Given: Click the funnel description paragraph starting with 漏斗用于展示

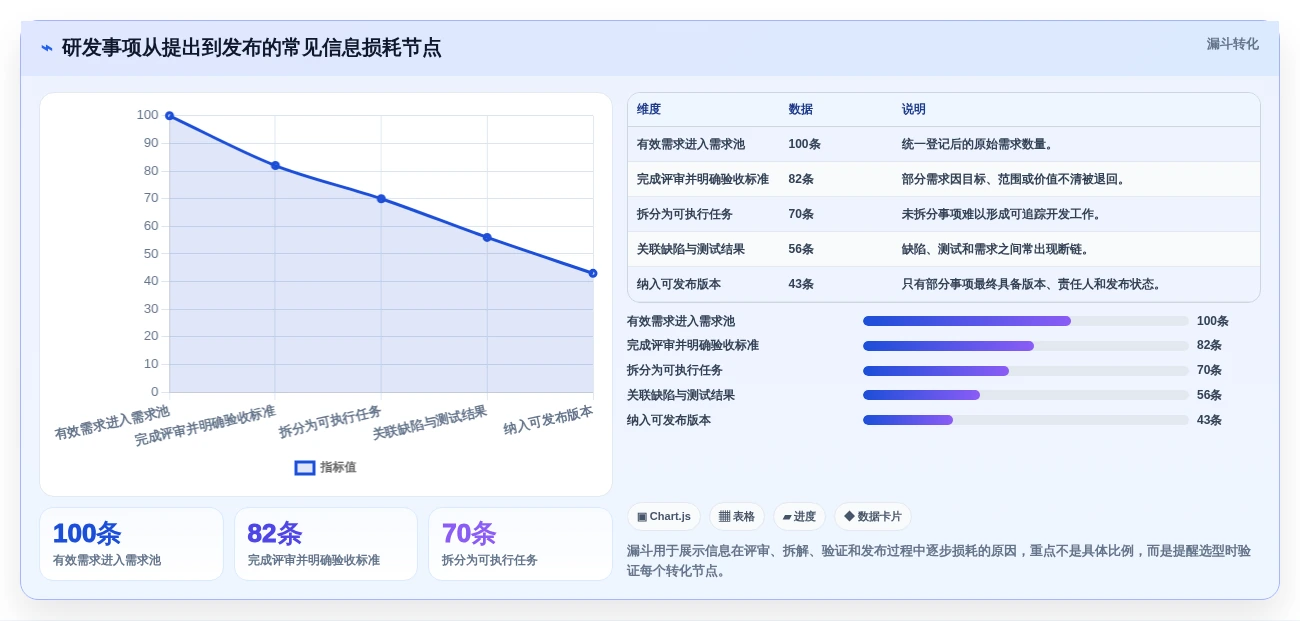Looking at the screenshot, I should pyautogui.click(x=939, y=561).
